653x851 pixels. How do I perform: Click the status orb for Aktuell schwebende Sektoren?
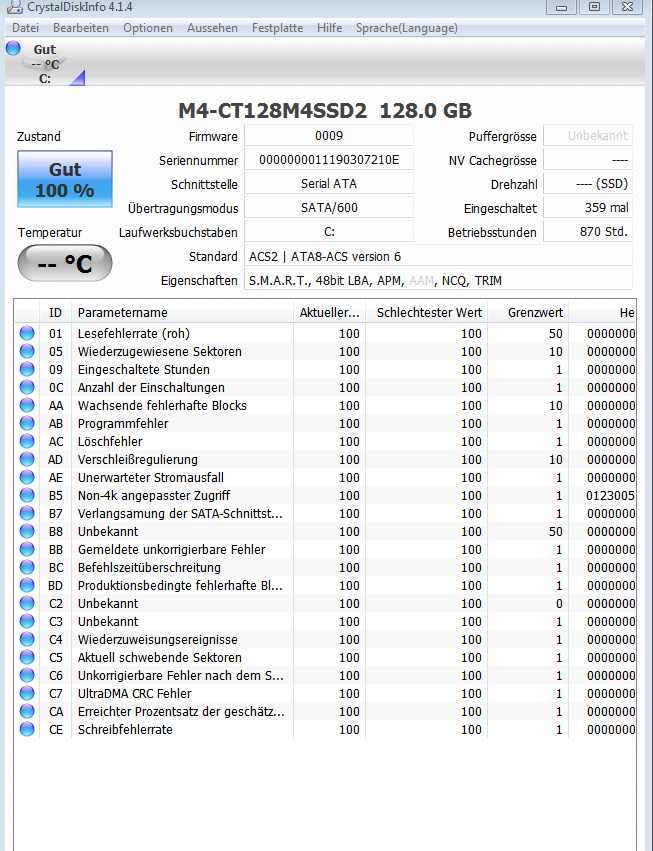click(x=27, y=657)
